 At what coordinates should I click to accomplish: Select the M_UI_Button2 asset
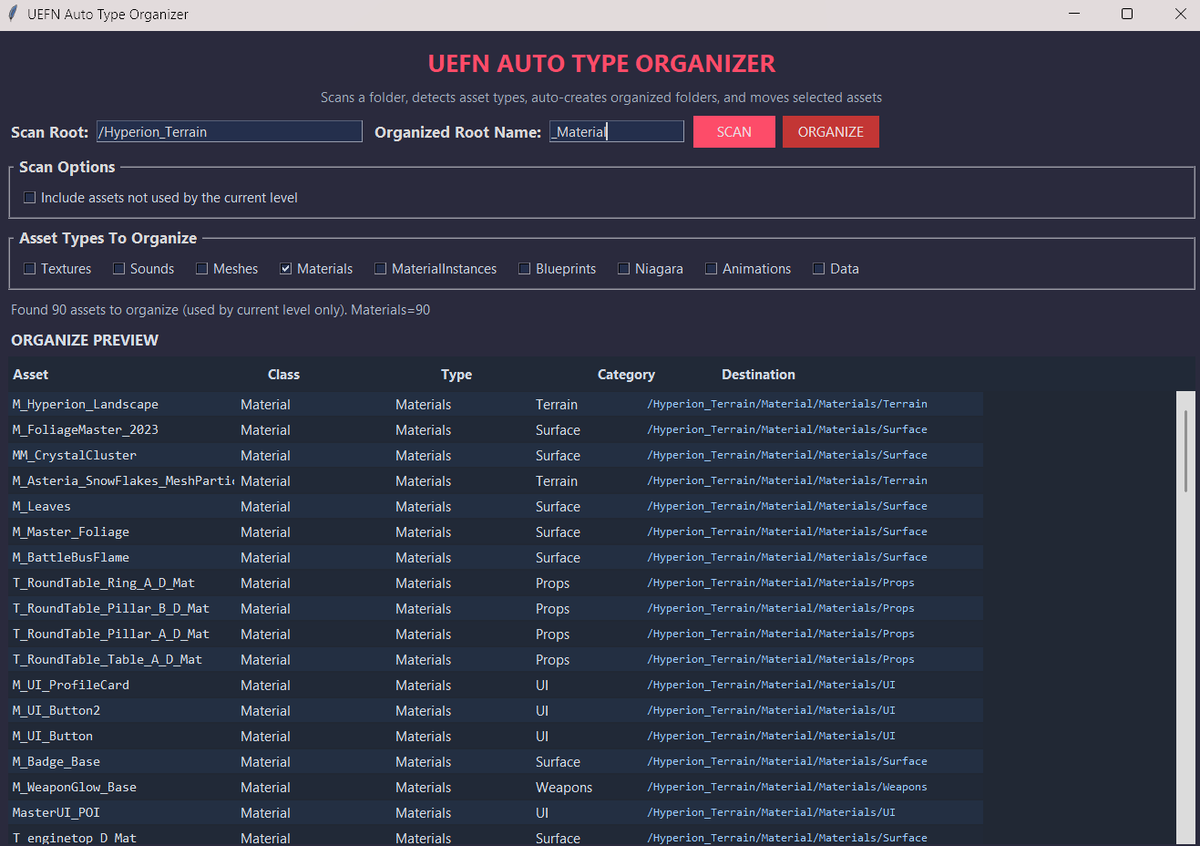tap(496, 710)
